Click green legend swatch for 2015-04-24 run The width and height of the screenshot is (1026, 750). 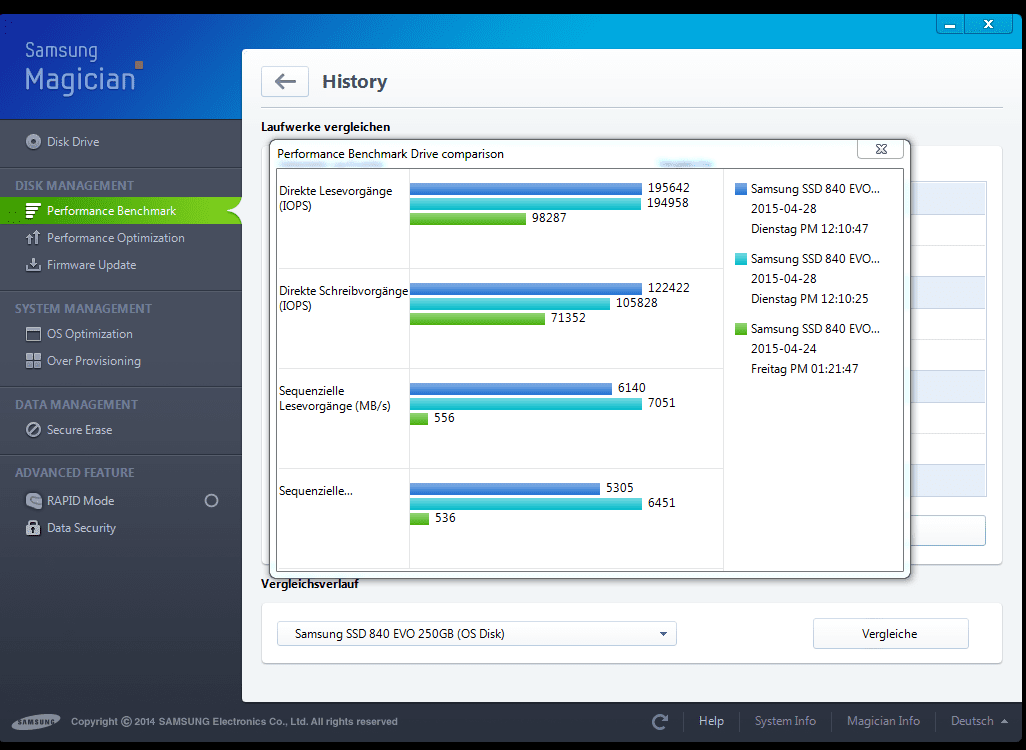pos(741,329)
